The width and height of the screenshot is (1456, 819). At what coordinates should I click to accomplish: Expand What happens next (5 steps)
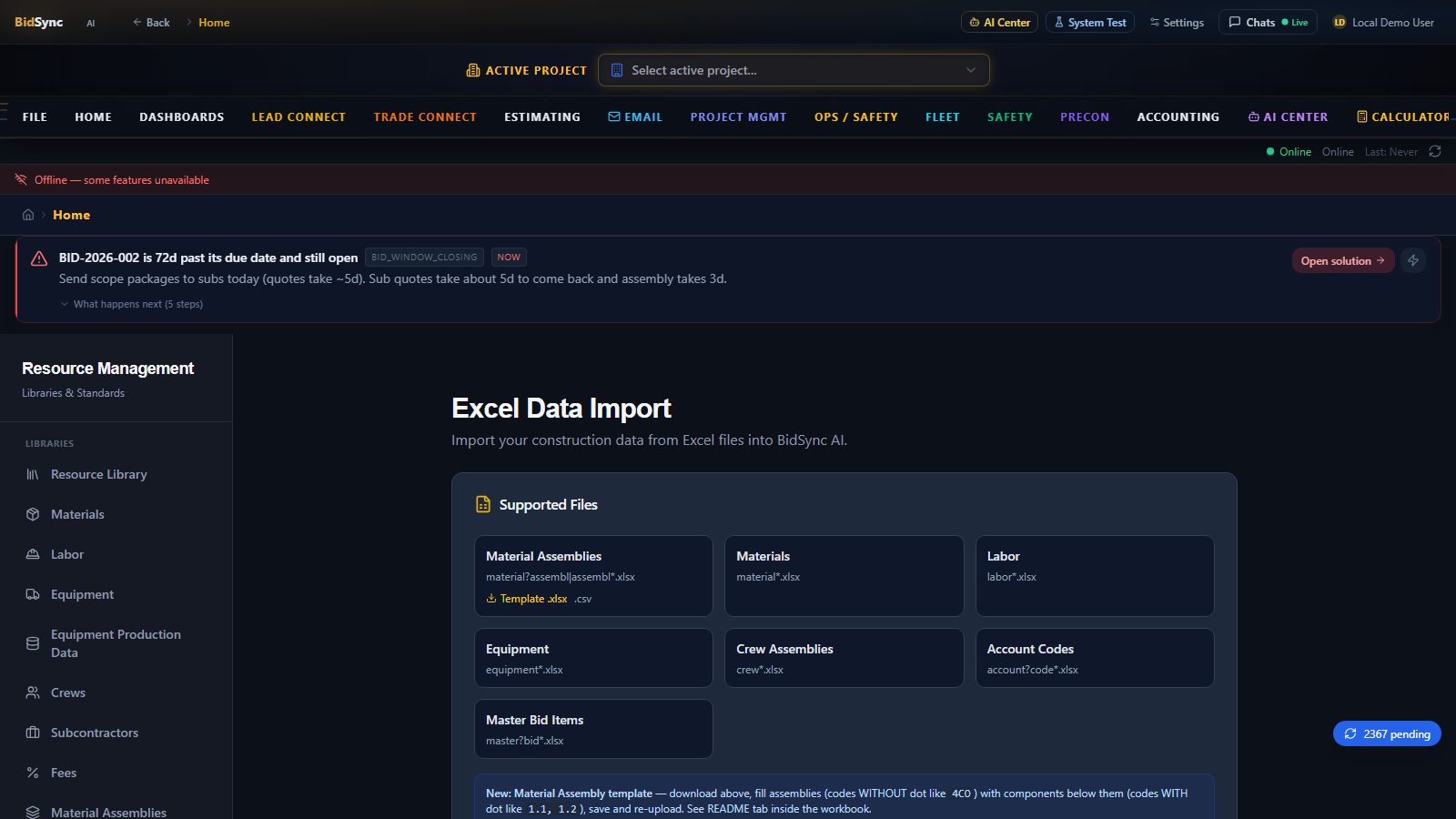(132, 304)
